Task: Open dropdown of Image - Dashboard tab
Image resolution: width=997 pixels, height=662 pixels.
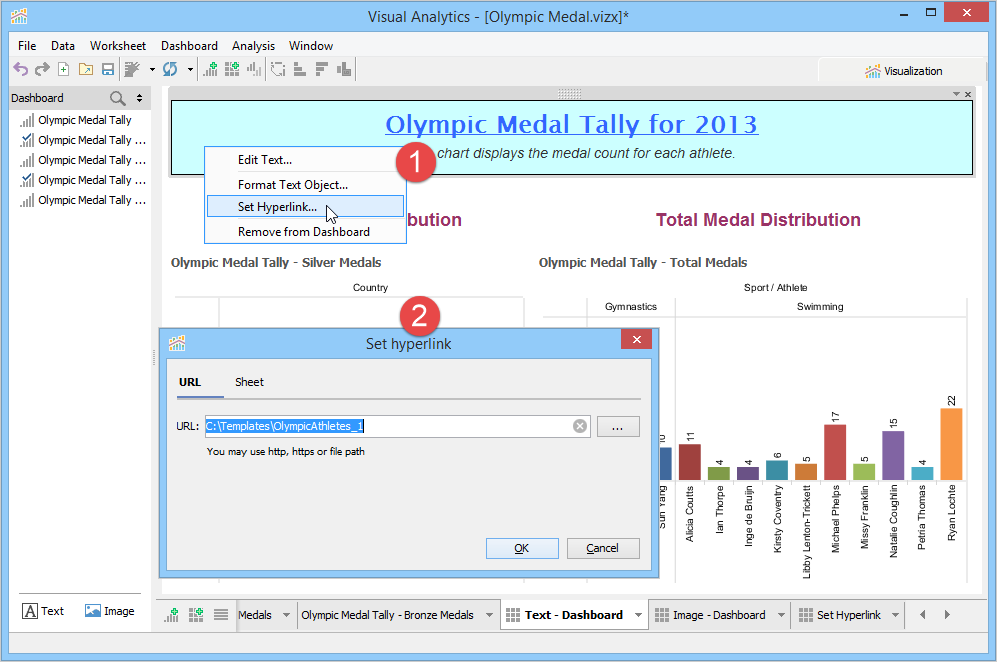Action: (x=781, y=615)
